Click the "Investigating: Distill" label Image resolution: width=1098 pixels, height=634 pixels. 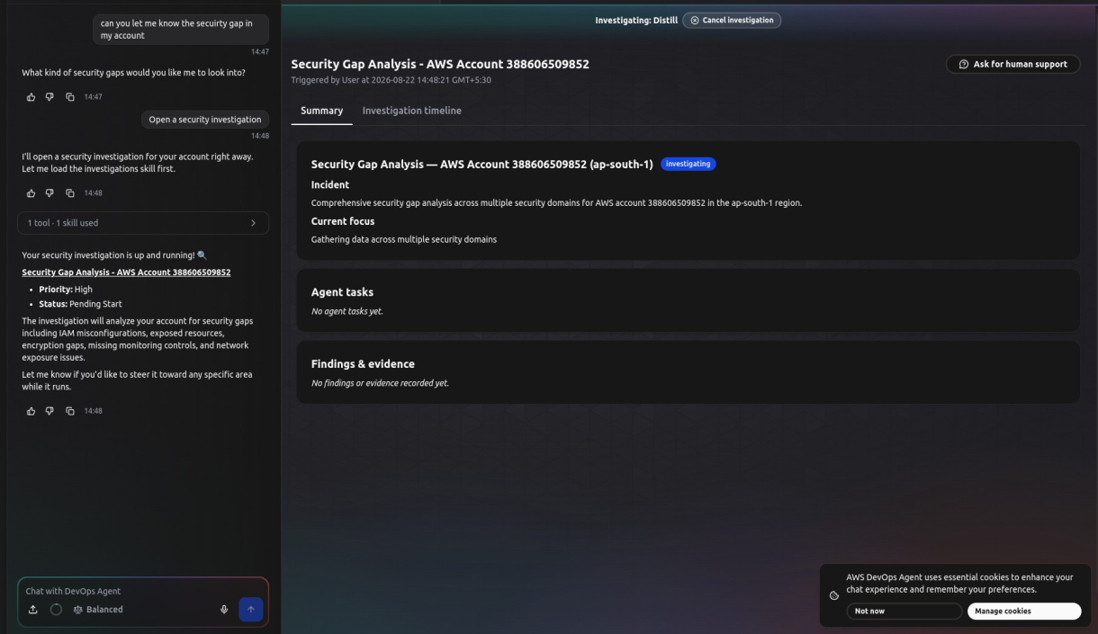[x=637, y=20]
